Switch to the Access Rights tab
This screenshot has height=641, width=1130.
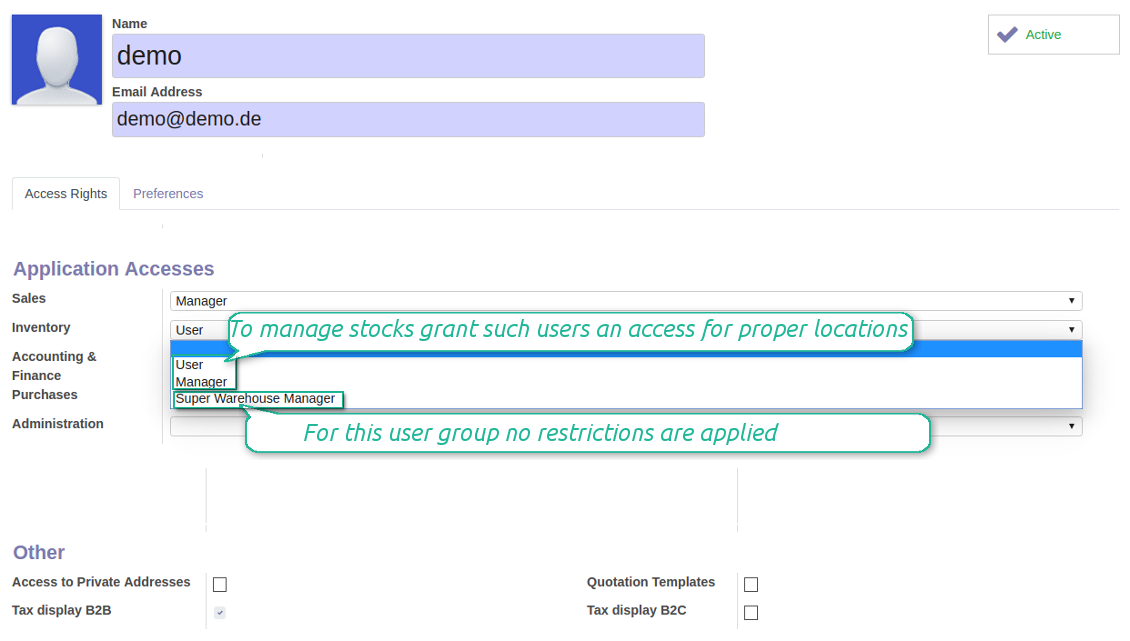pyautogui.click(x=66, y=194)
